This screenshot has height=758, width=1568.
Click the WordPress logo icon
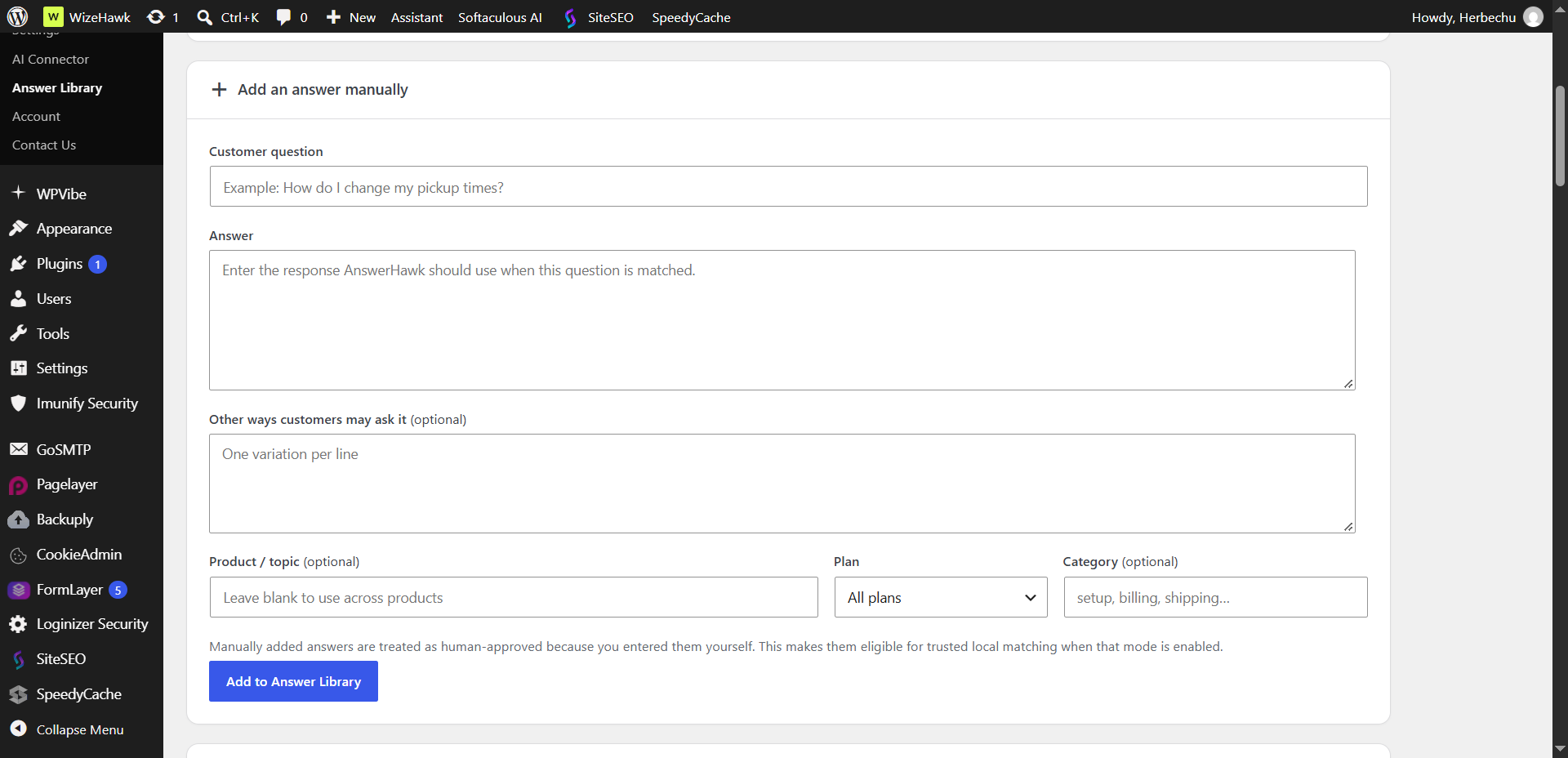pyautogui.click(x=17, y=16)
